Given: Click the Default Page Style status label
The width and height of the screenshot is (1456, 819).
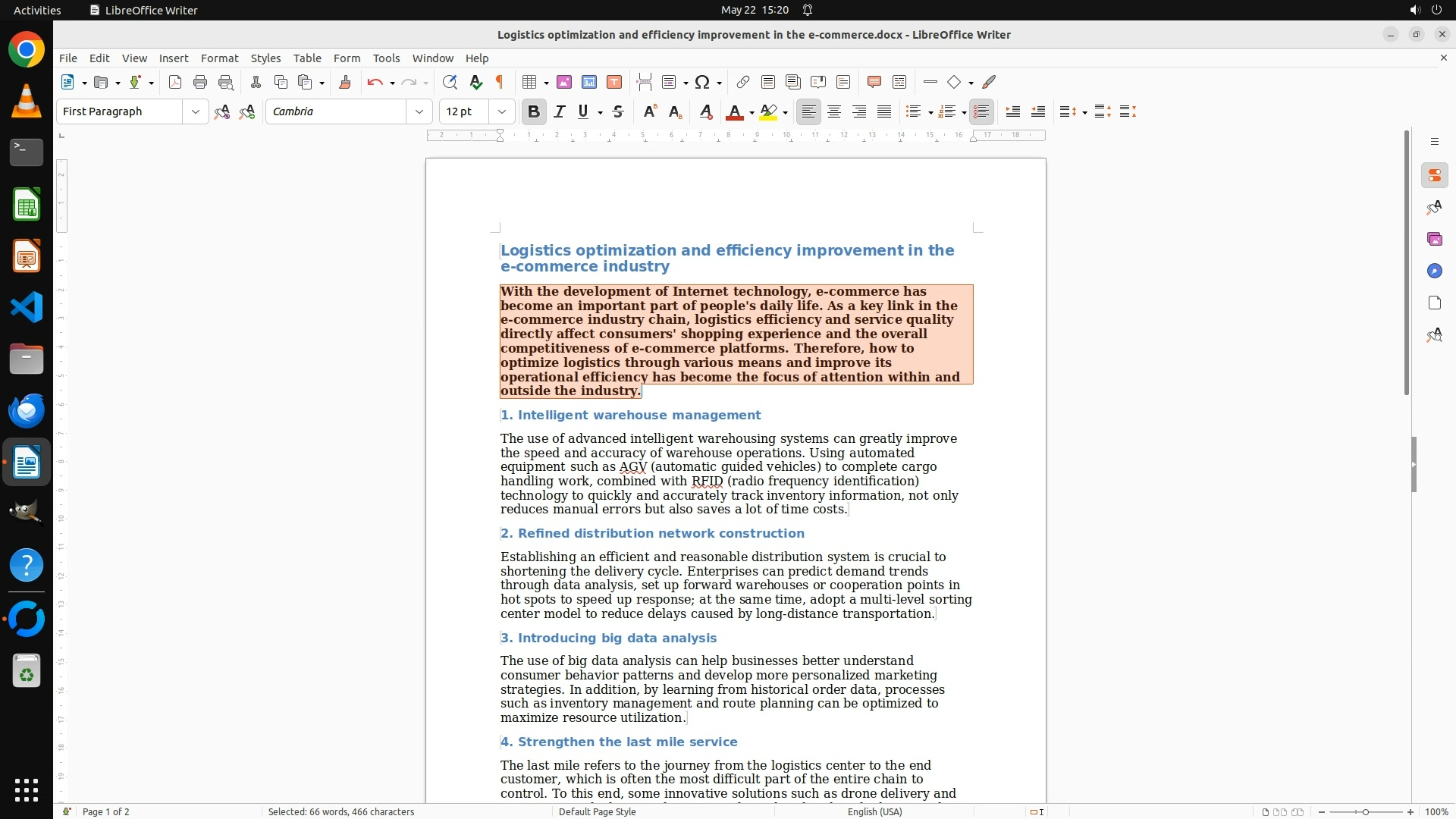Looking at the screenshot, I should click(x=597, y=811).
